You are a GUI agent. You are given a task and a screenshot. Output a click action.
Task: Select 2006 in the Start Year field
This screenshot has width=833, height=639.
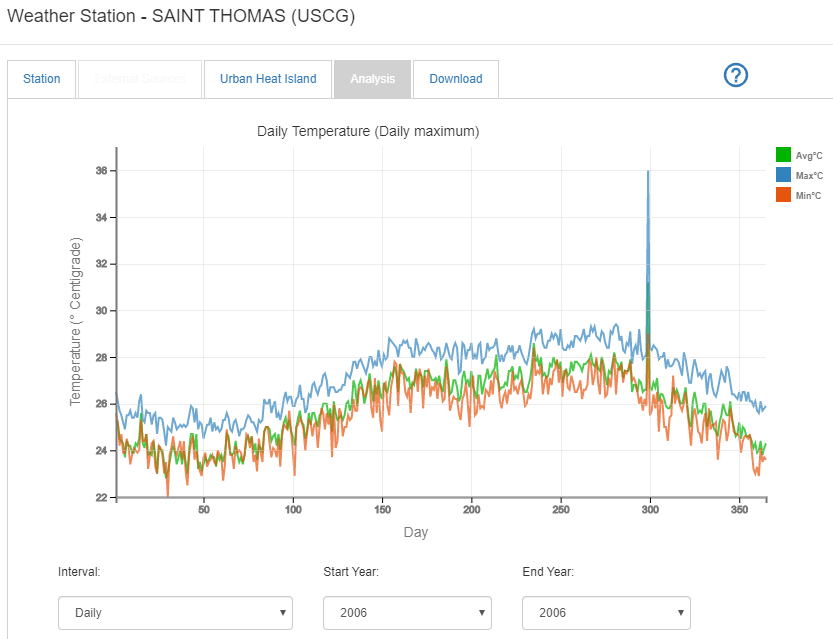click(x=407, y=613)
